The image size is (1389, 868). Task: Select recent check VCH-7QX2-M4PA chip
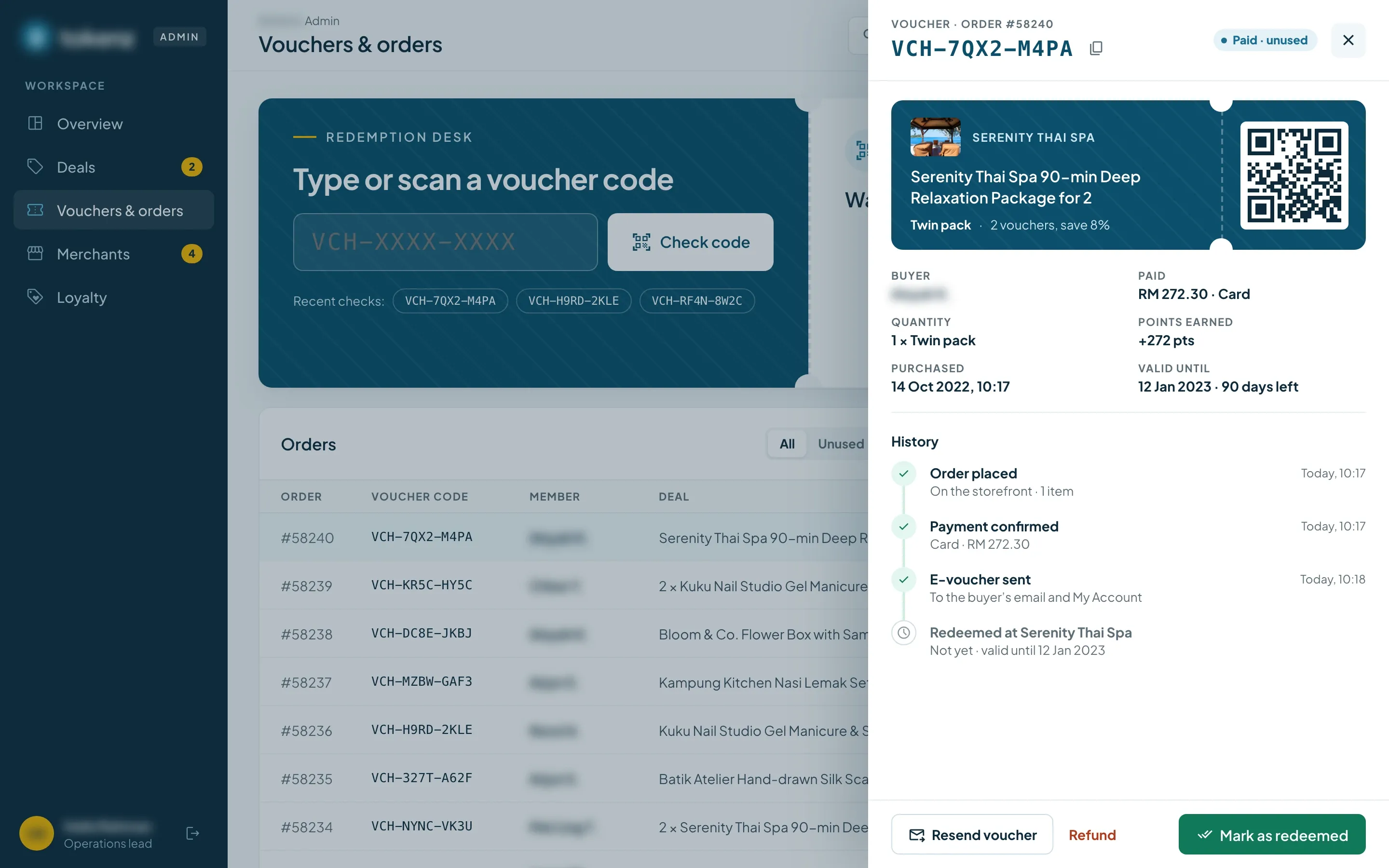pyautogui.click(x=450, y=301)
